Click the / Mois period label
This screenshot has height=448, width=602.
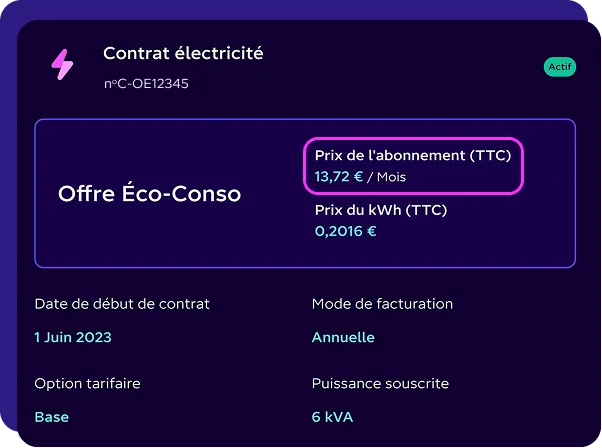(x=387, y=177)
